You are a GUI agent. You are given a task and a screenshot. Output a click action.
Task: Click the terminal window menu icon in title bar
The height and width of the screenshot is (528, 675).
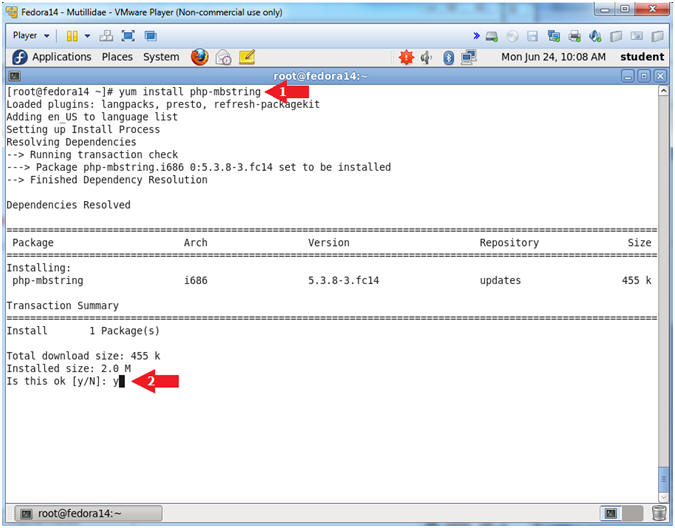tap(14, 76)
